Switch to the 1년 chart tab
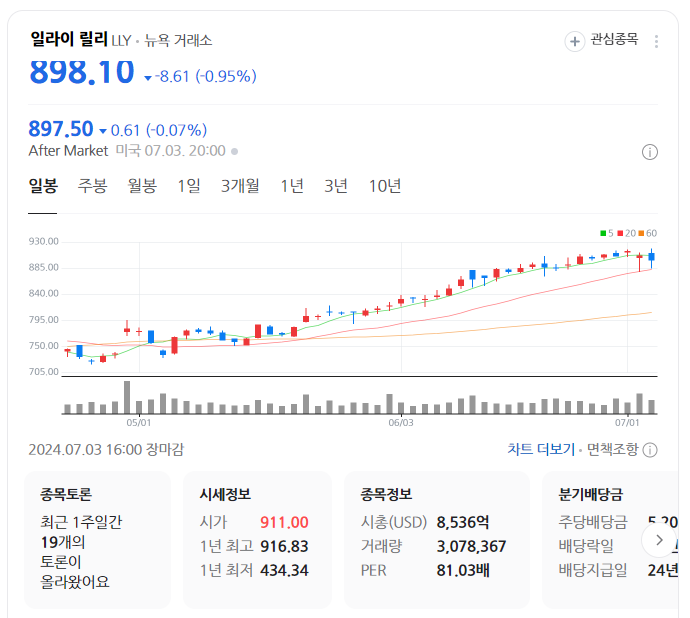690x618 pixels. [x=292, y=186]
